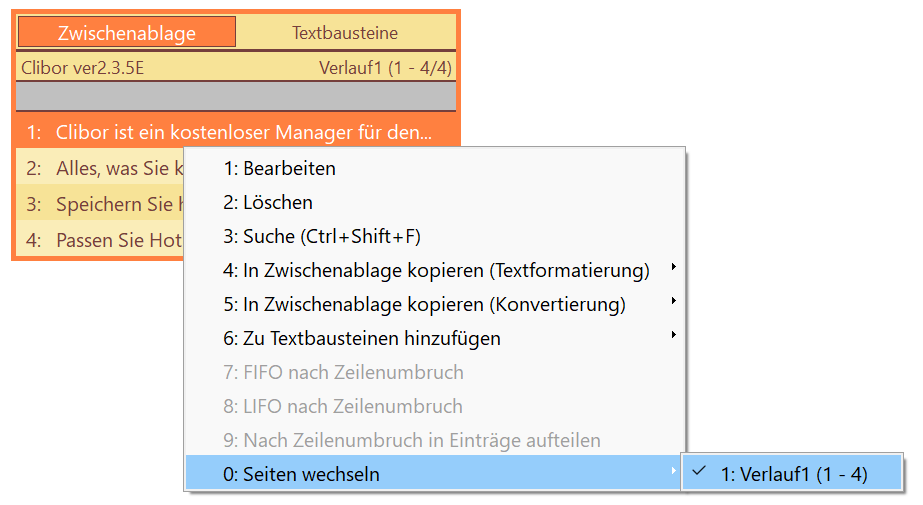Image resolution: width=923 pixels, height=505 pixels.
Task: Expand the Seiten wechseln submenu arrow
Action: coord(673,471)
